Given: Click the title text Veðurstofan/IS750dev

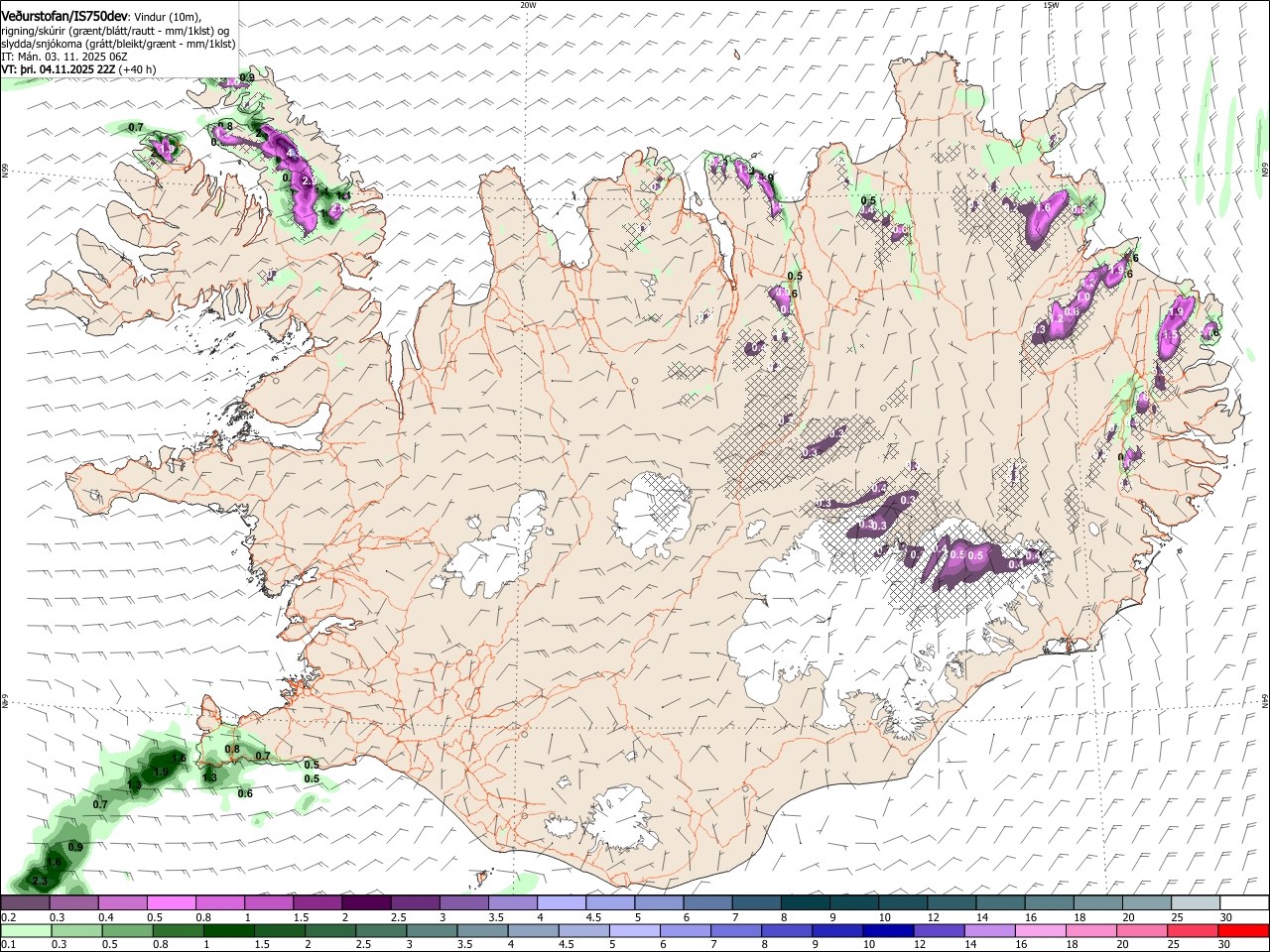Looking at the screenshot, I should pyautogui.click(x=63, y=15).
